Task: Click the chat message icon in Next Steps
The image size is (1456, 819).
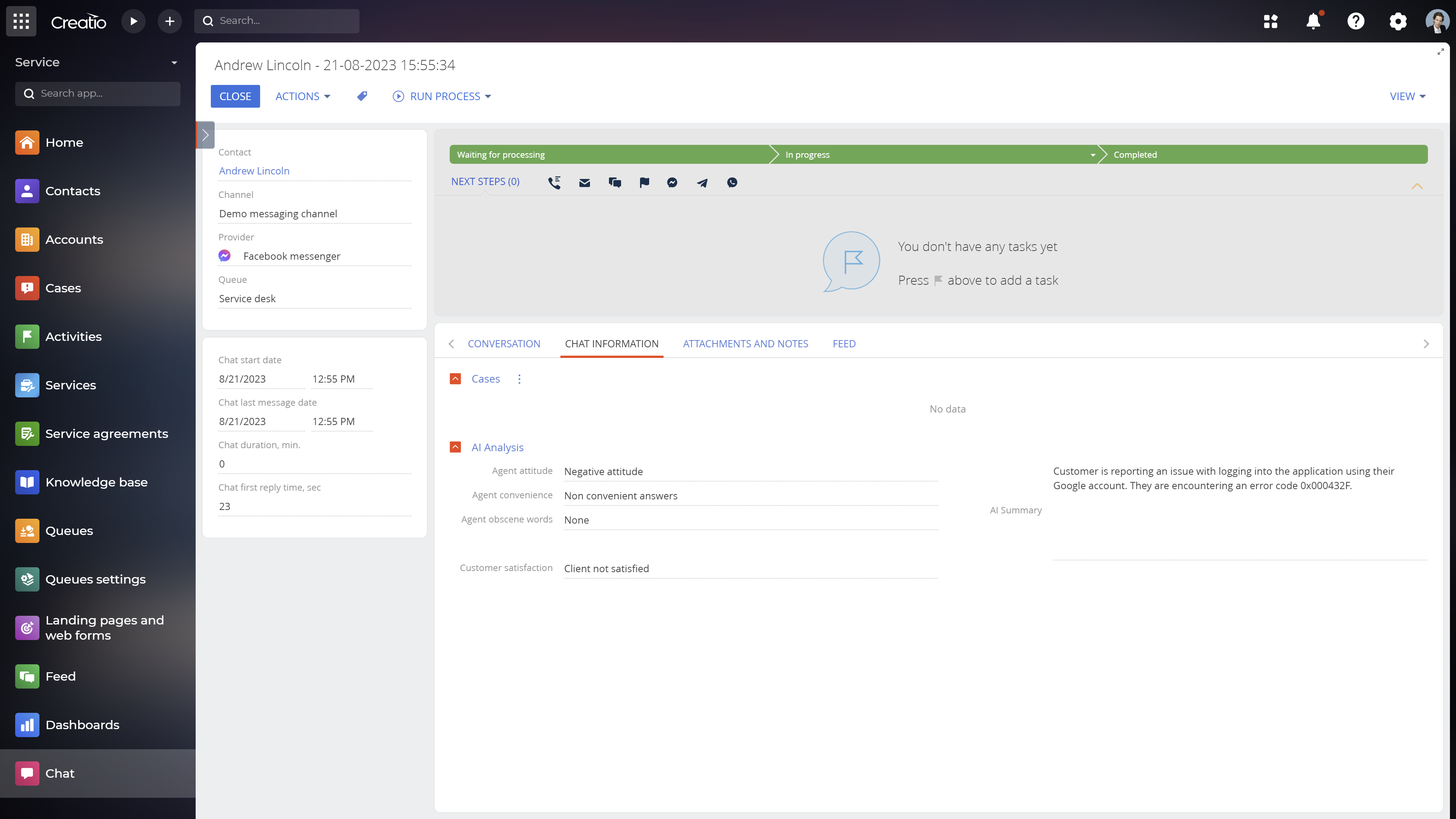Action: click(x=614, y=182)
